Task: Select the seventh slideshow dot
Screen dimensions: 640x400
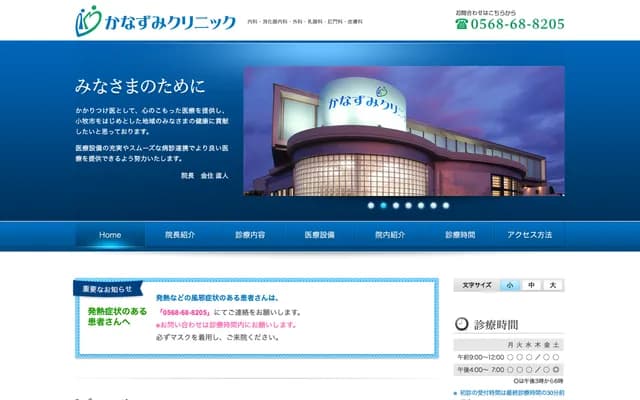Action: (x=446, y=206)
